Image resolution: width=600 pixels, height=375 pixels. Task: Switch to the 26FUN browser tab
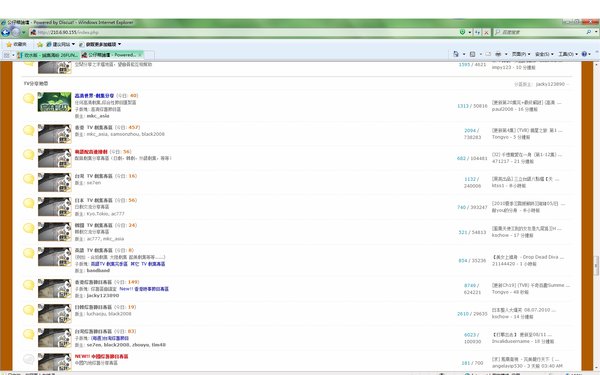(48, 55)
